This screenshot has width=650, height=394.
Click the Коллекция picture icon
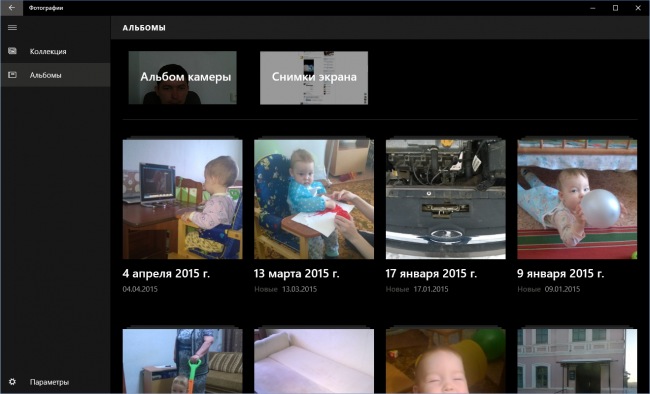point(12,51)
